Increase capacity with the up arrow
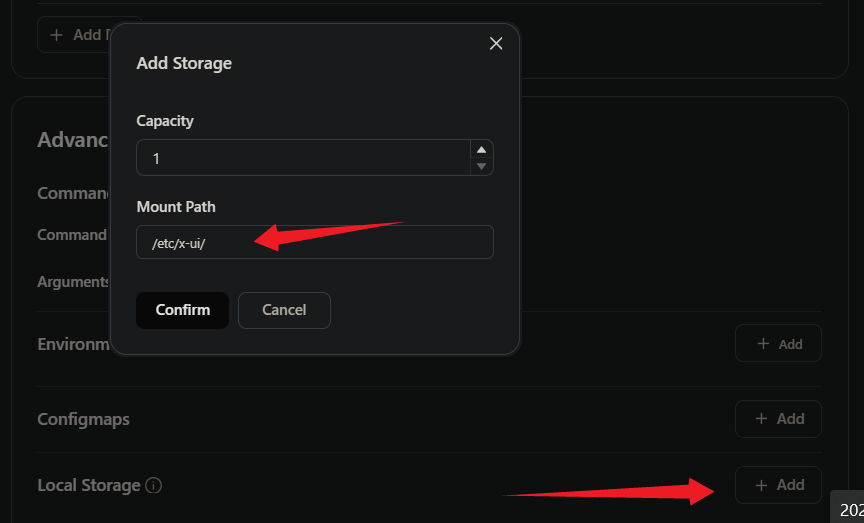 (482, 150)
